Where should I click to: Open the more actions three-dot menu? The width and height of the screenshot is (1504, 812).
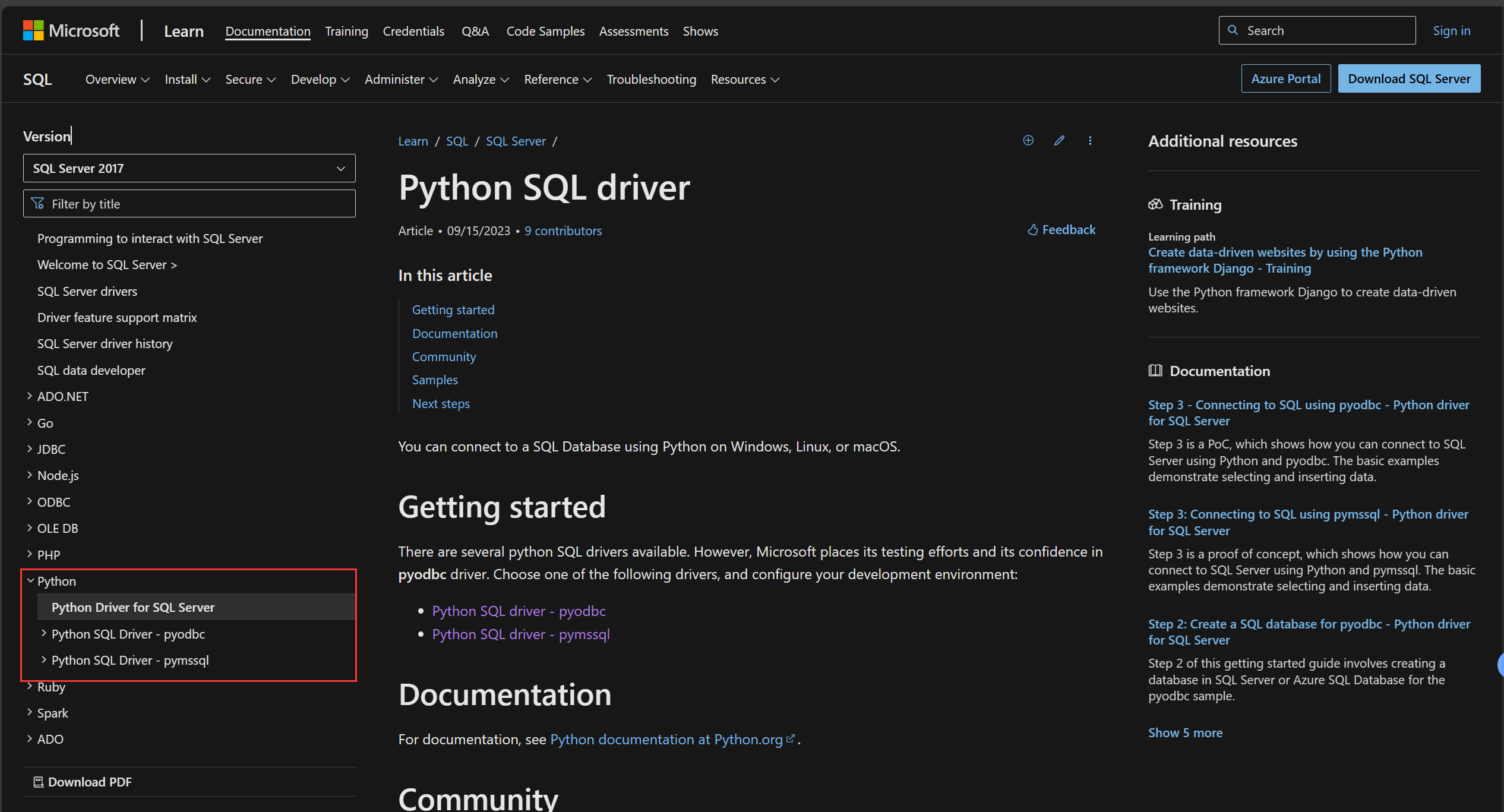click(1090, 140)
